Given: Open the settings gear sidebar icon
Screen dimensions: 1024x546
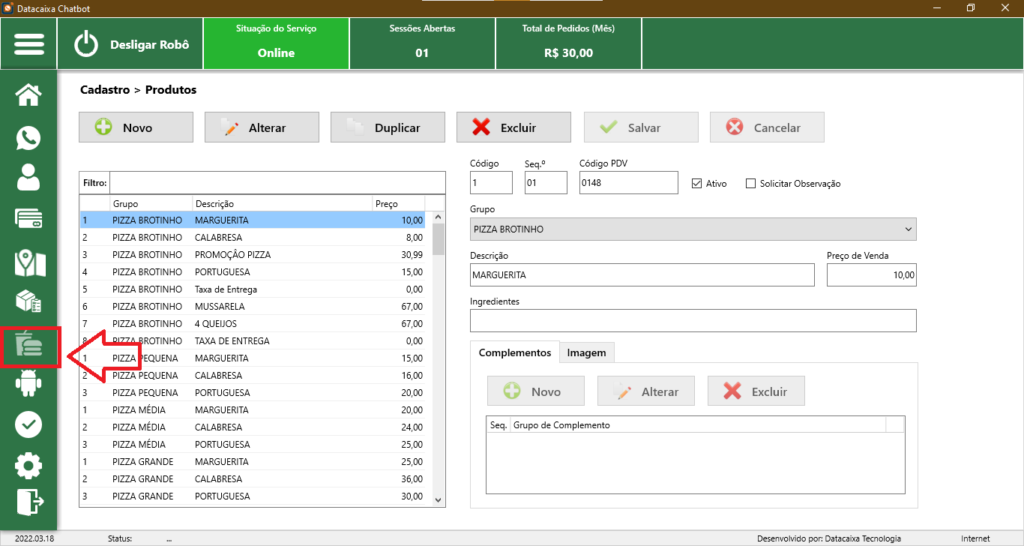Looking at the screenshot, I should click(29, 465).
